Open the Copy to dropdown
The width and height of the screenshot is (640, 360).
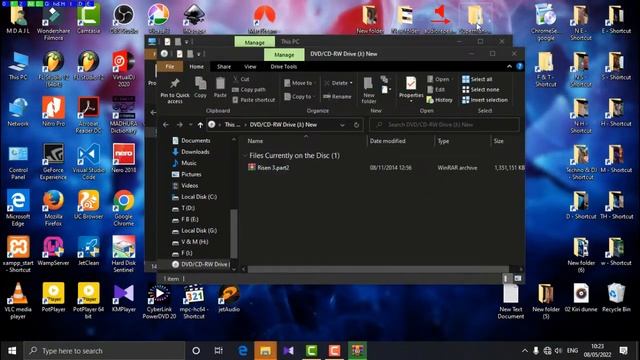tap(299, 96)
